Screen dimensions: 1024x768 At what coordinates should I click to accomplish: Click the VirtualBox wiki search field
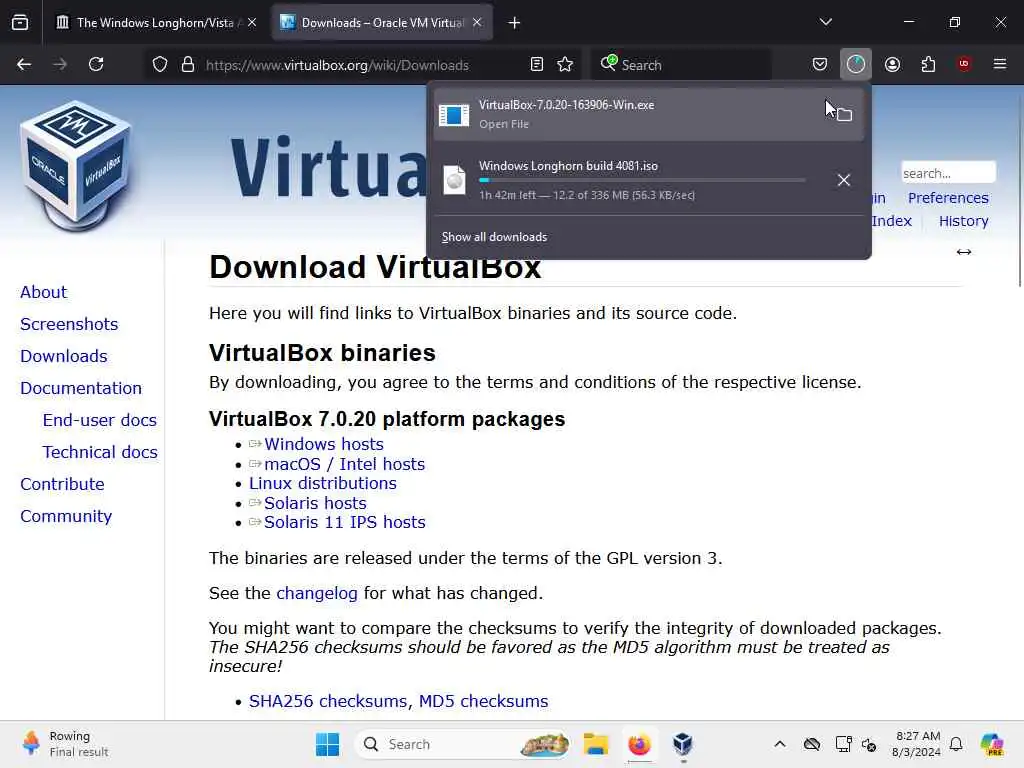point(948,173)
